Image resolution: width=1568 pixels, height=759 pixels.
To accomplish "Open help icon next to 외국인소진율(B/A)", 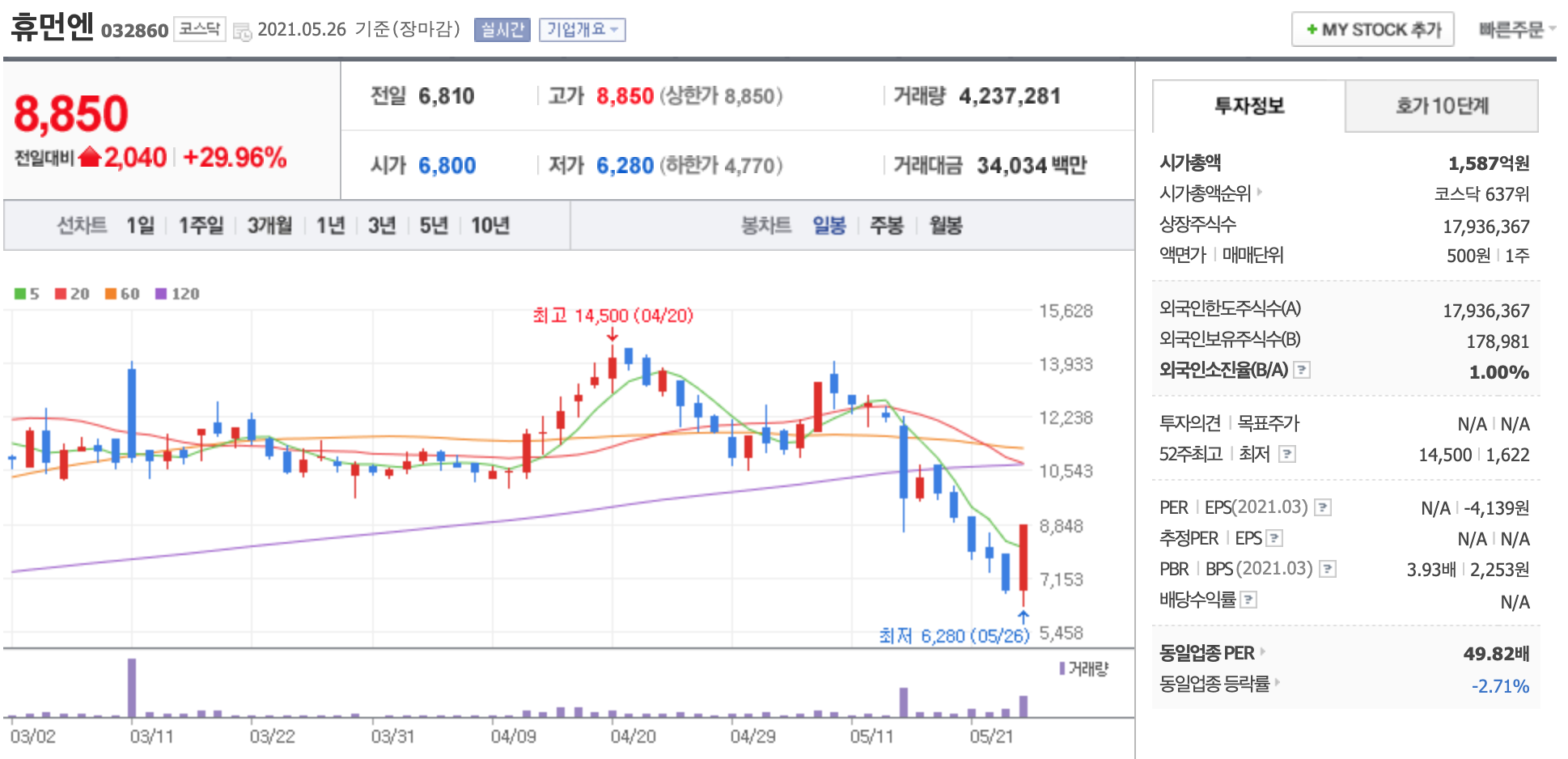I will [1302, 370].
